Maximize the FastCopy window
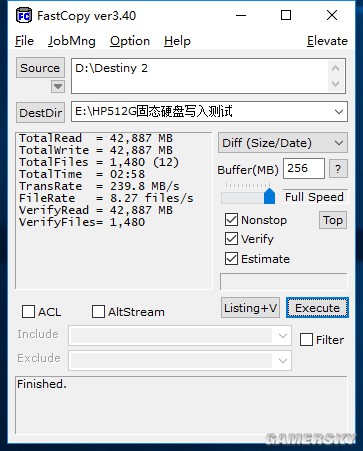Viewport: 363px width, 451px height. tap(286, 15)
